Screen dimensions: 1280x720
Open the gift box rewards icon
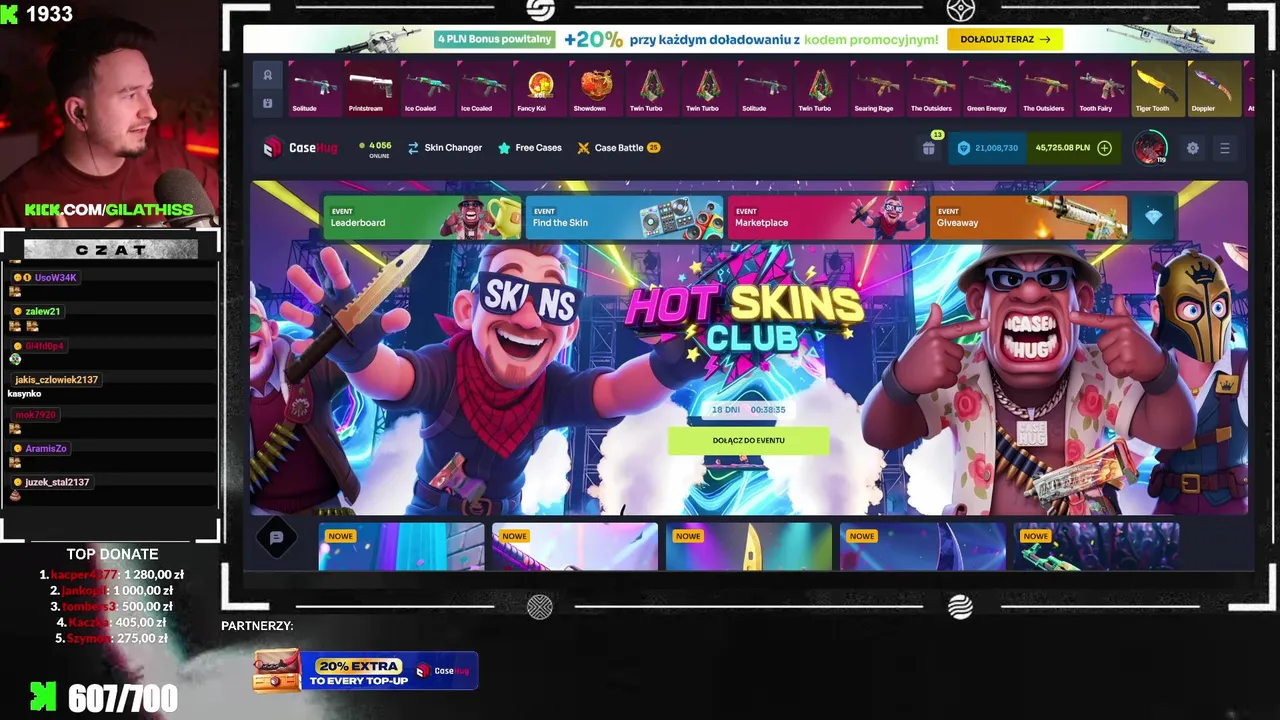click(x=928, y=148)
